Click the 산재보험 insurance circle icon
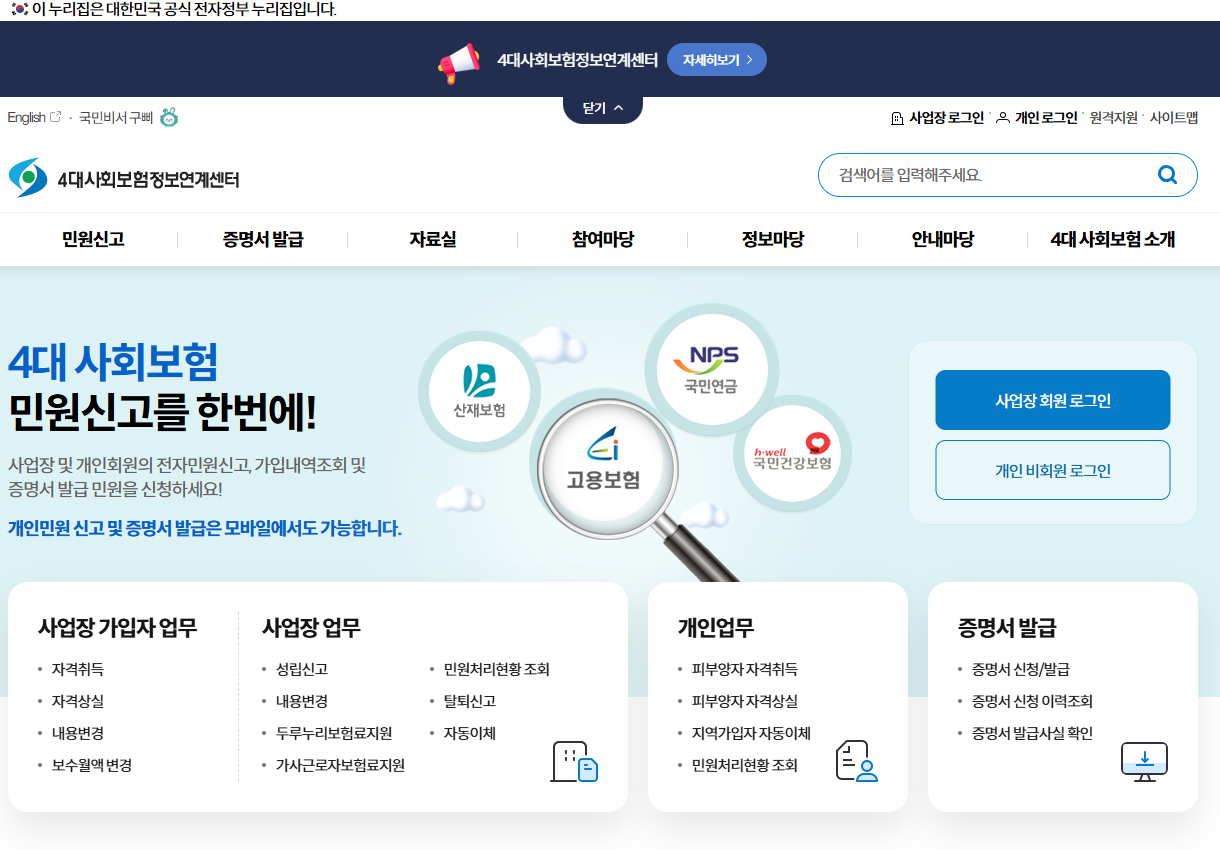Image resolution: width=1220 pixels, height=850 pixels. (x=480, y=391)
